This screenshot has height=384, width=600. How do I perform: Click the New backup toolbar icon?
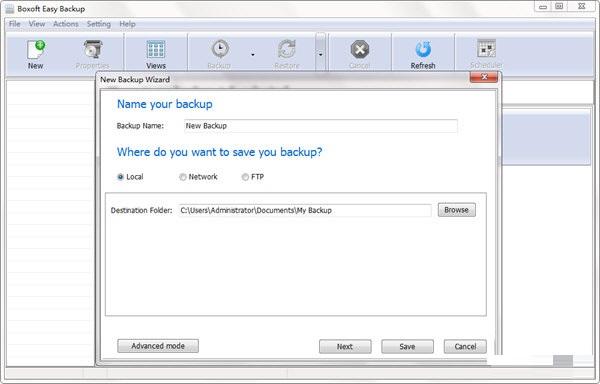(36, 50)
